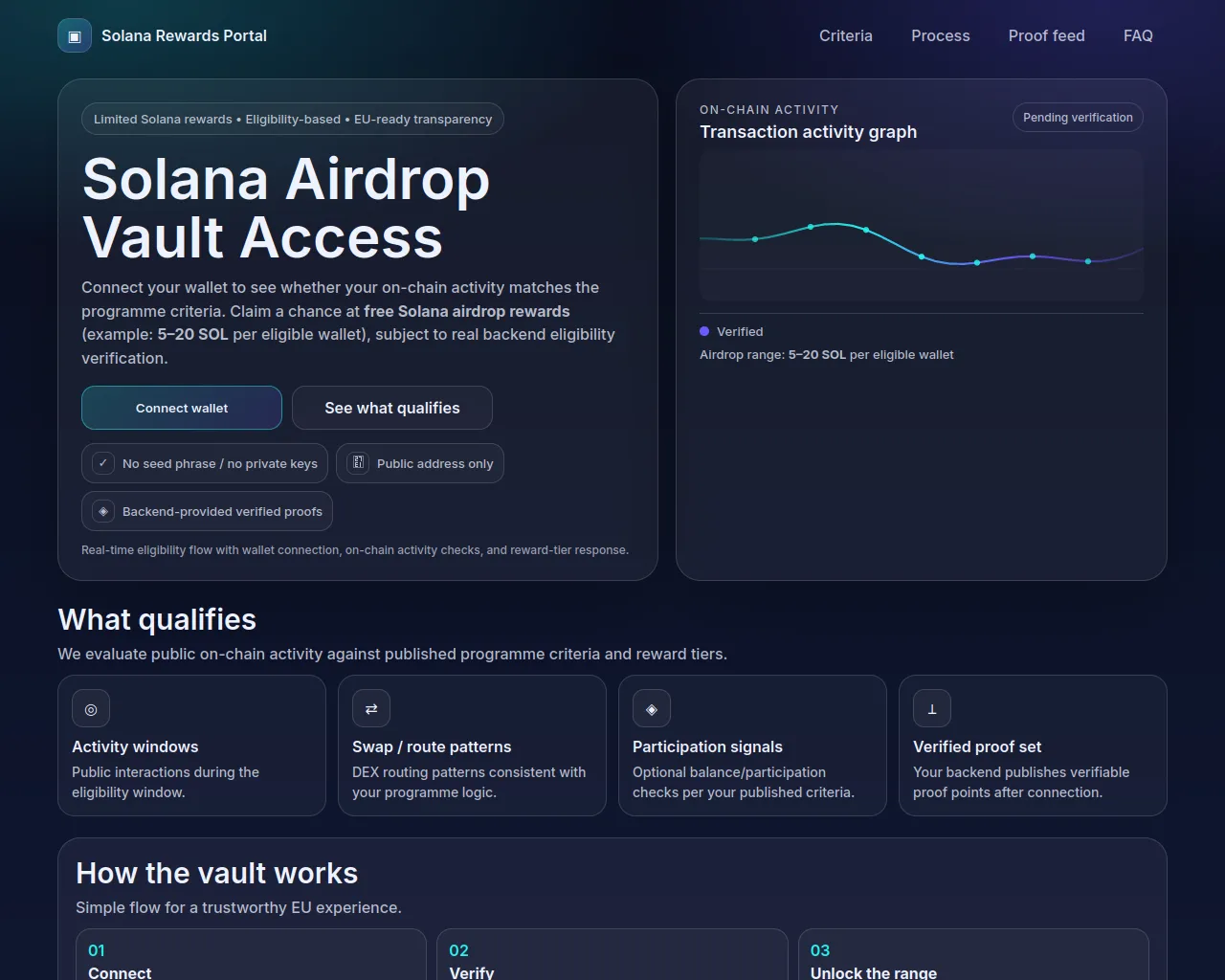Viewport: 1225px width, 980px height.
Task: Click the How the vault works heading
Action: tap(216, 873)
